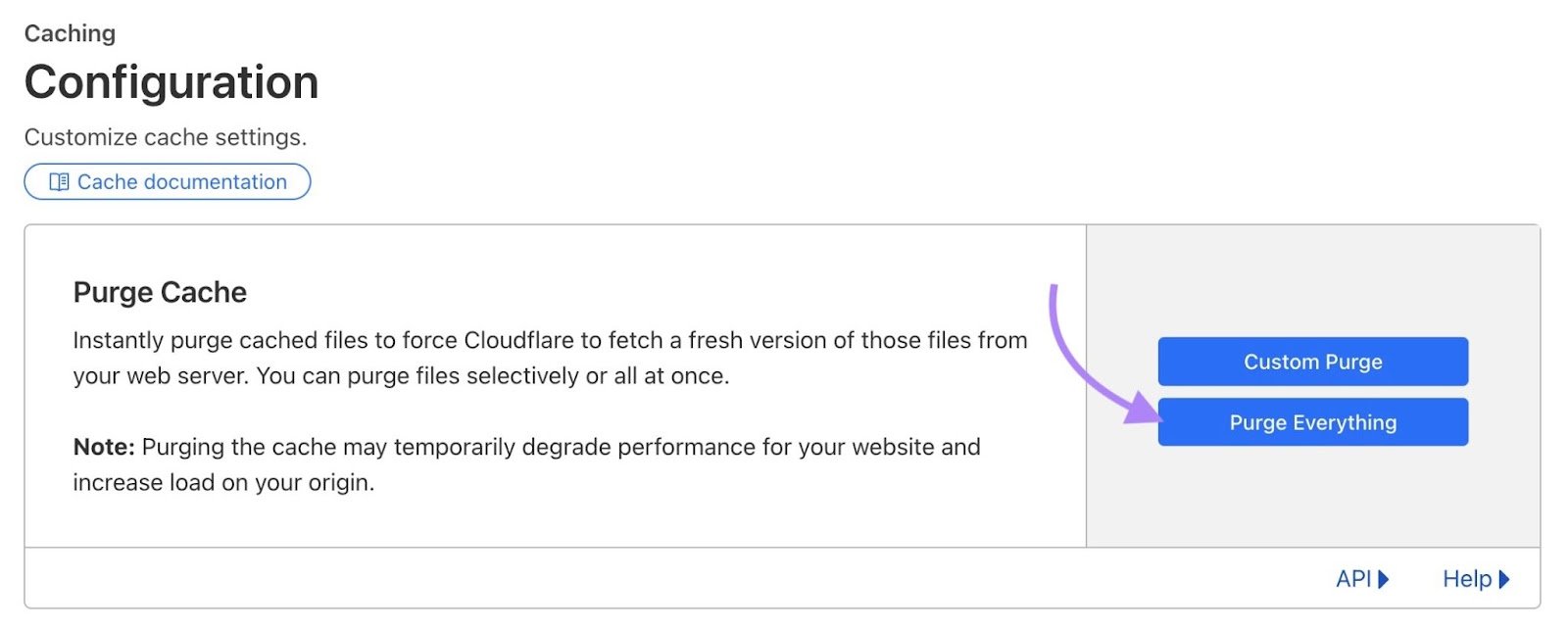Screen dimensions: 1568x630
Task: Click the Purge Cache section title
Action: [x=160, y=291]
